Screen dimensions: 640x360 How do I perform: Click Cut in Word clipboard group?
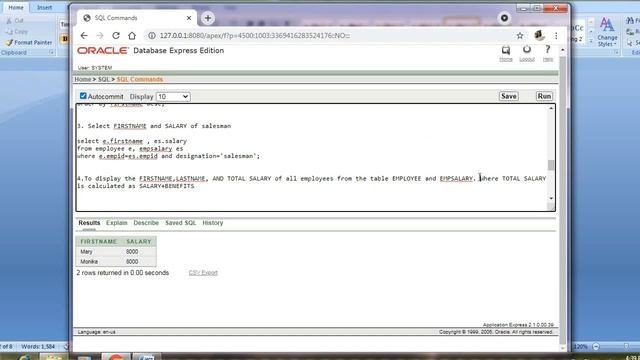[x=15, y=20]
